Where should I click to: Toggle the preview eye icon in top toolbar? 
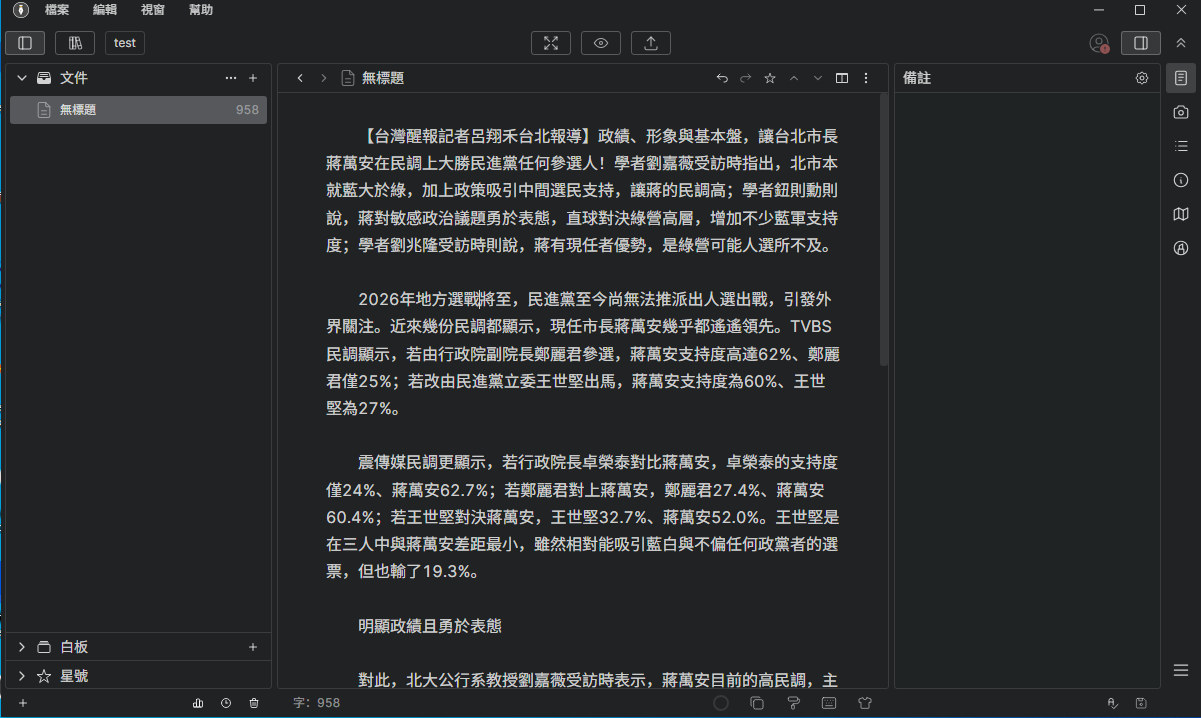pos(600,43)
